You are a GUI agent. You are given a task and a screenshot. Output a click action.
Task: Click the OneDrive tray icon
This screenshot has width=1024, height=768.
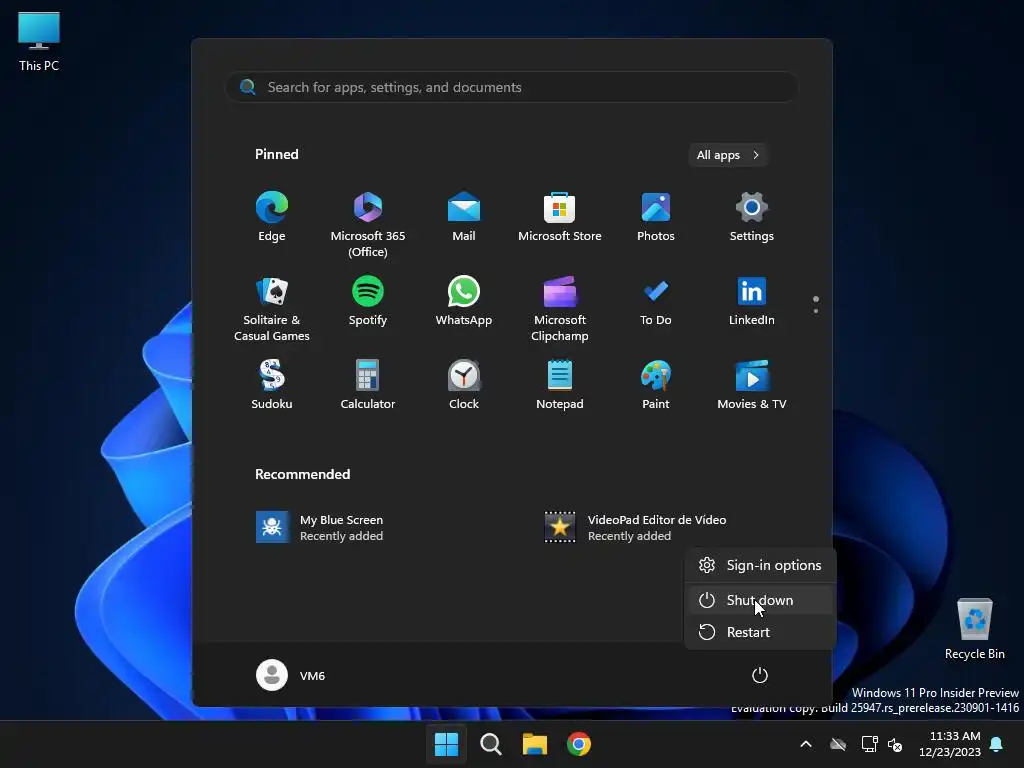click(838, 744)
